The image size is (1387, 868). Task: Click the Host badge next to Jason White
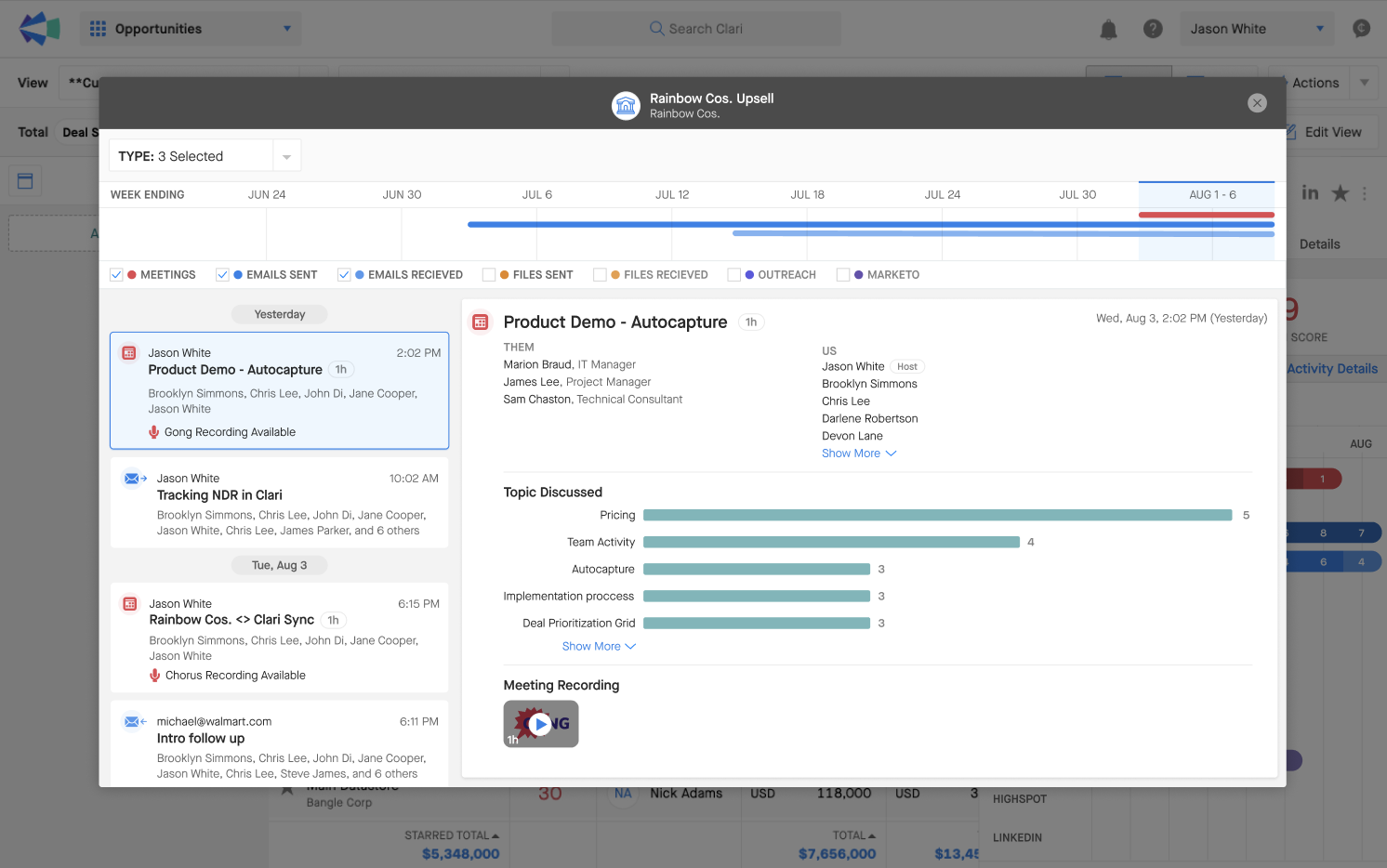(907, 367)
